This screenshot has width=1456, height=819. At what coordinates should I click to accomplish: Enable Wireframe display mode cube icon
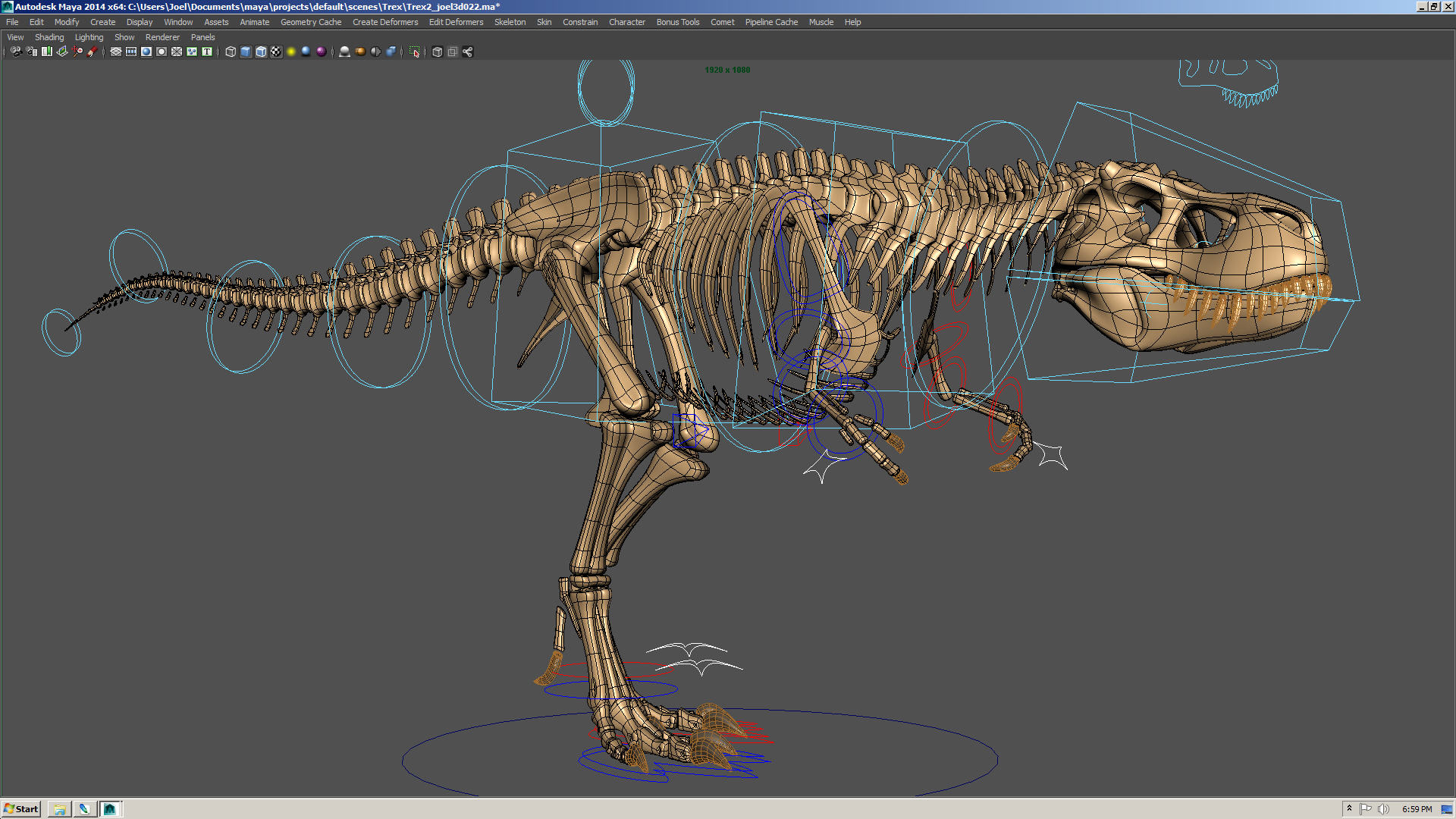pos(230,52)
